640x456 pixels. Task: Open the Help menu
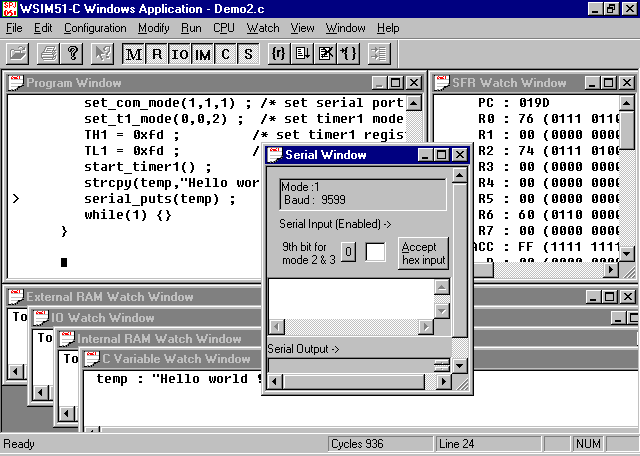click(388, 28)
